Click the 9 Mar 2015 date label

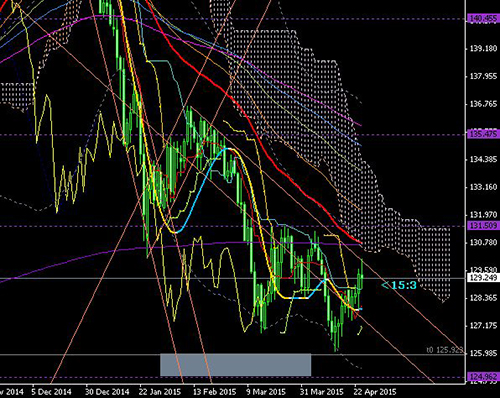point(266,391)
